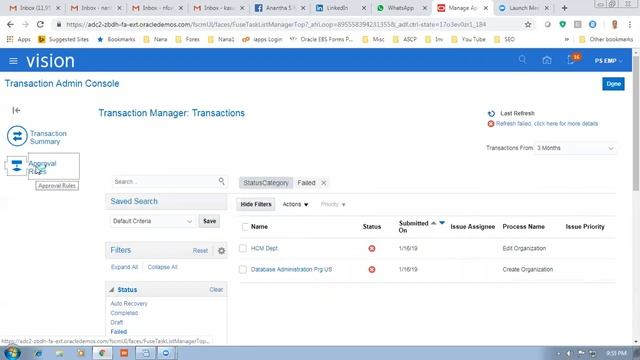Bookmark this page with the star icon
The image size is (640, 360).
[x=528, y=24]
